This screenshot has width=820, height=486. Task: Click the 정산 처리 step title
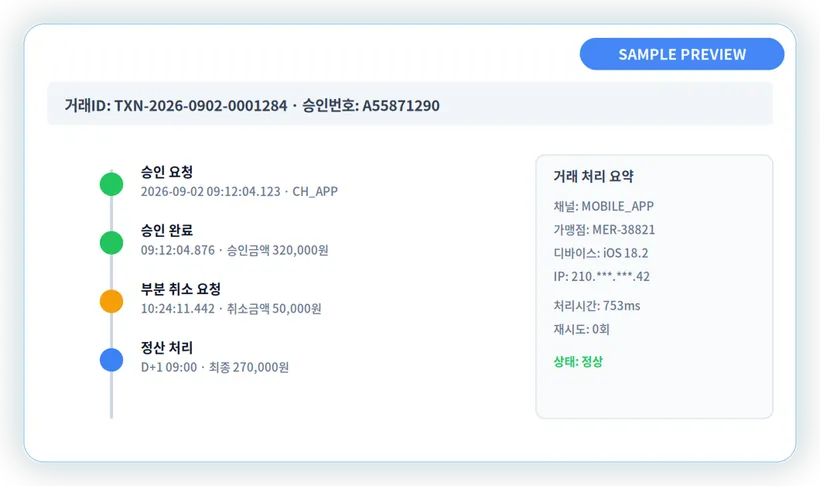[167, 347]
